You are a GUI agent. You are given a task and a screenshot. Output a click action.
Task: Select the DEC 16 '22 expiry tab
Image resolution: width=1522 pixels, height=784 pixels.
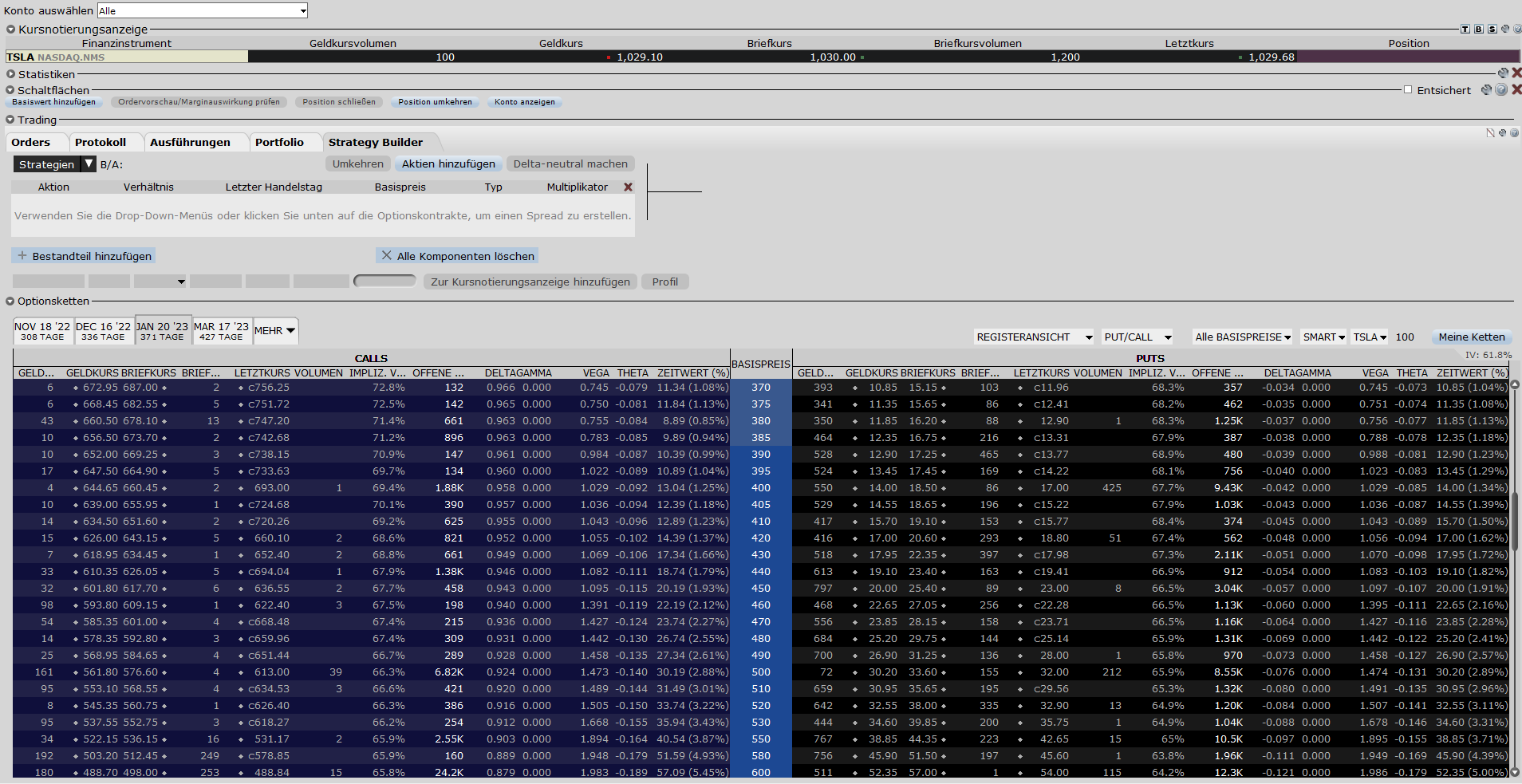pyautogui.click(x=103, y=331)
